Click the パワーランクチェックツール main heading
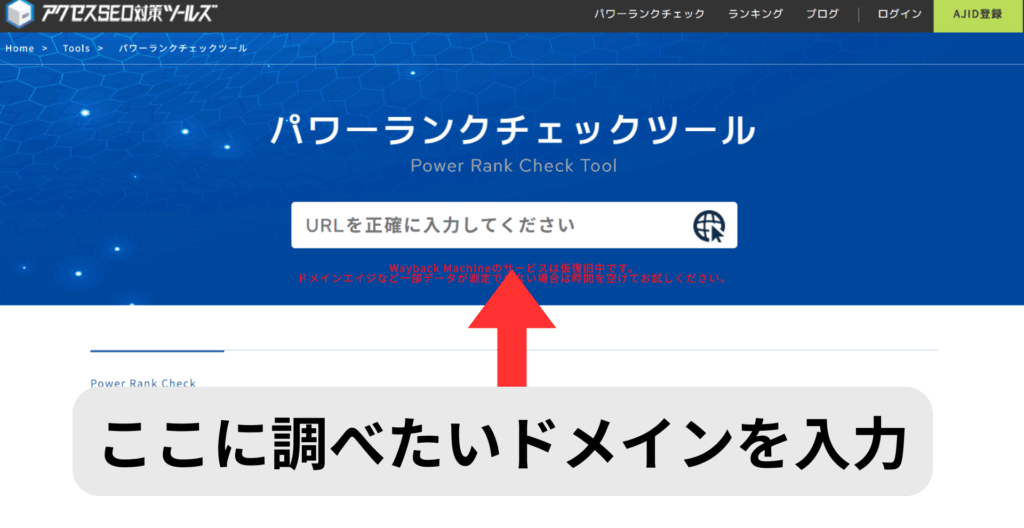This screenshot has width=1024, height=528. (513, 130)
